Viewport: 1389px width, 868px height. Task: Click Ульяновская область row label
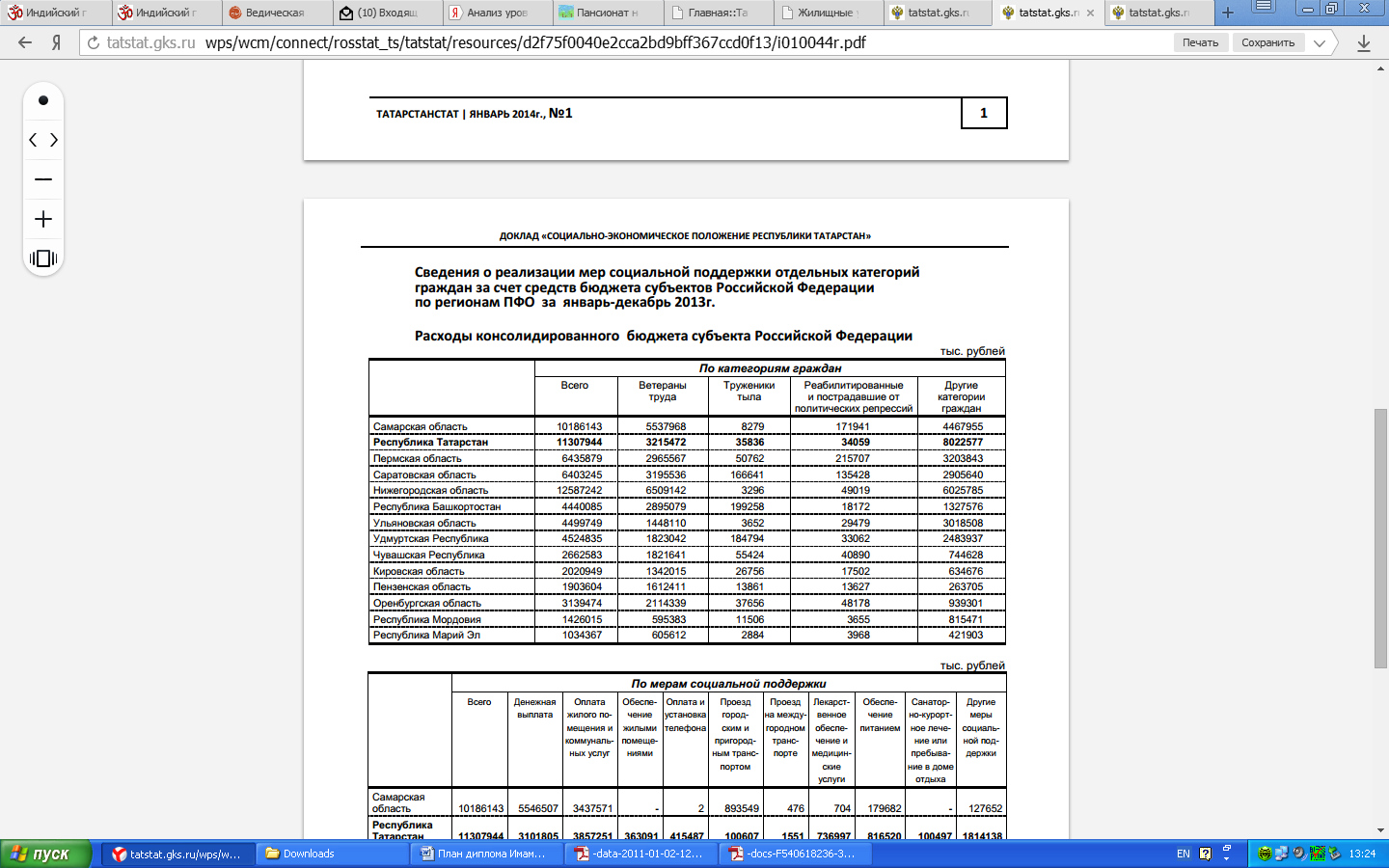(x=424, y=524)
